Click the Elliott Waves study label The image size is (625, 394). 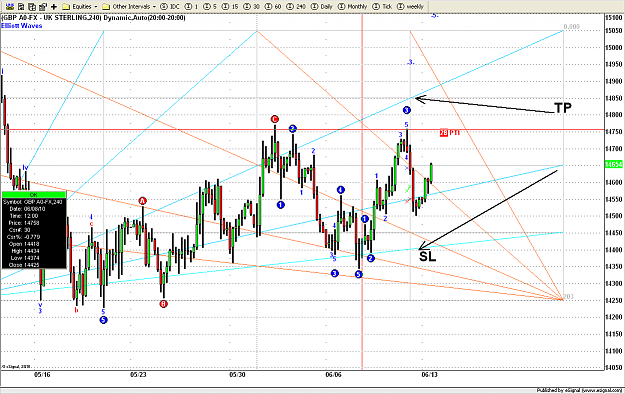[x=22, y=26]
